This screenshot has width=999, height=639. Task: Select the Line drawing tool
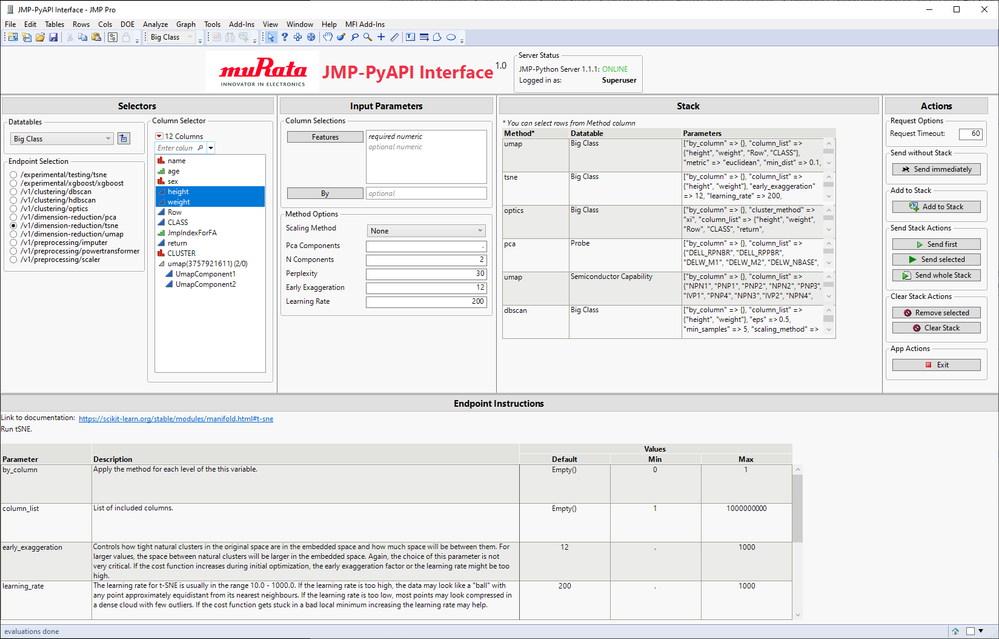394,38
